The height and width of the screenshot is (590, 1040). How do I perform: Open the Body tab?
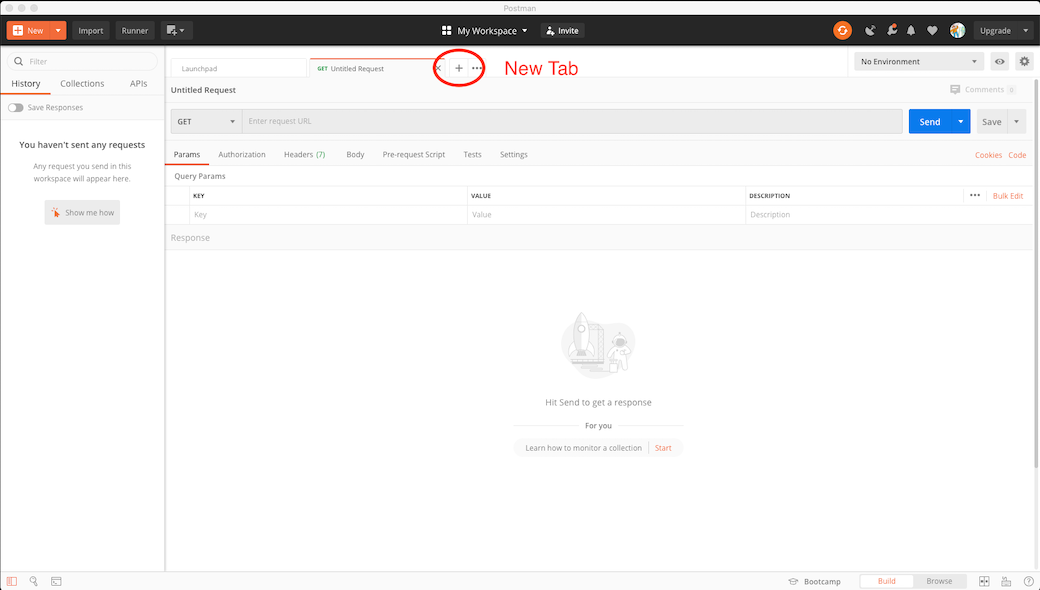coord(355,154)
